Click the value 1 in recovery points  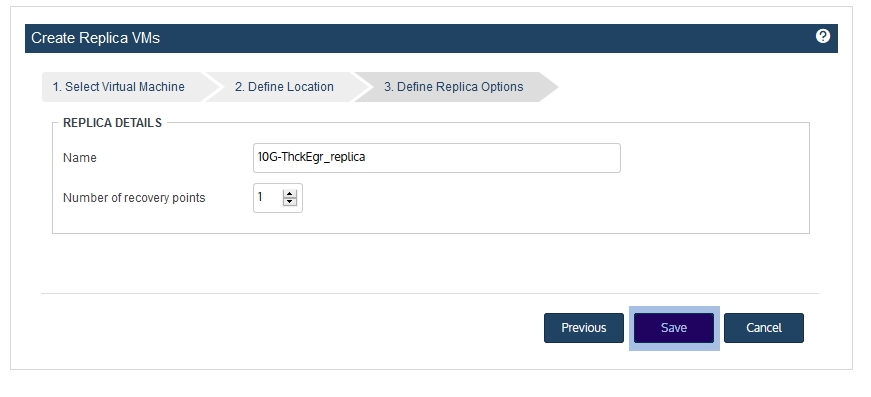click(x=260, y=197)
